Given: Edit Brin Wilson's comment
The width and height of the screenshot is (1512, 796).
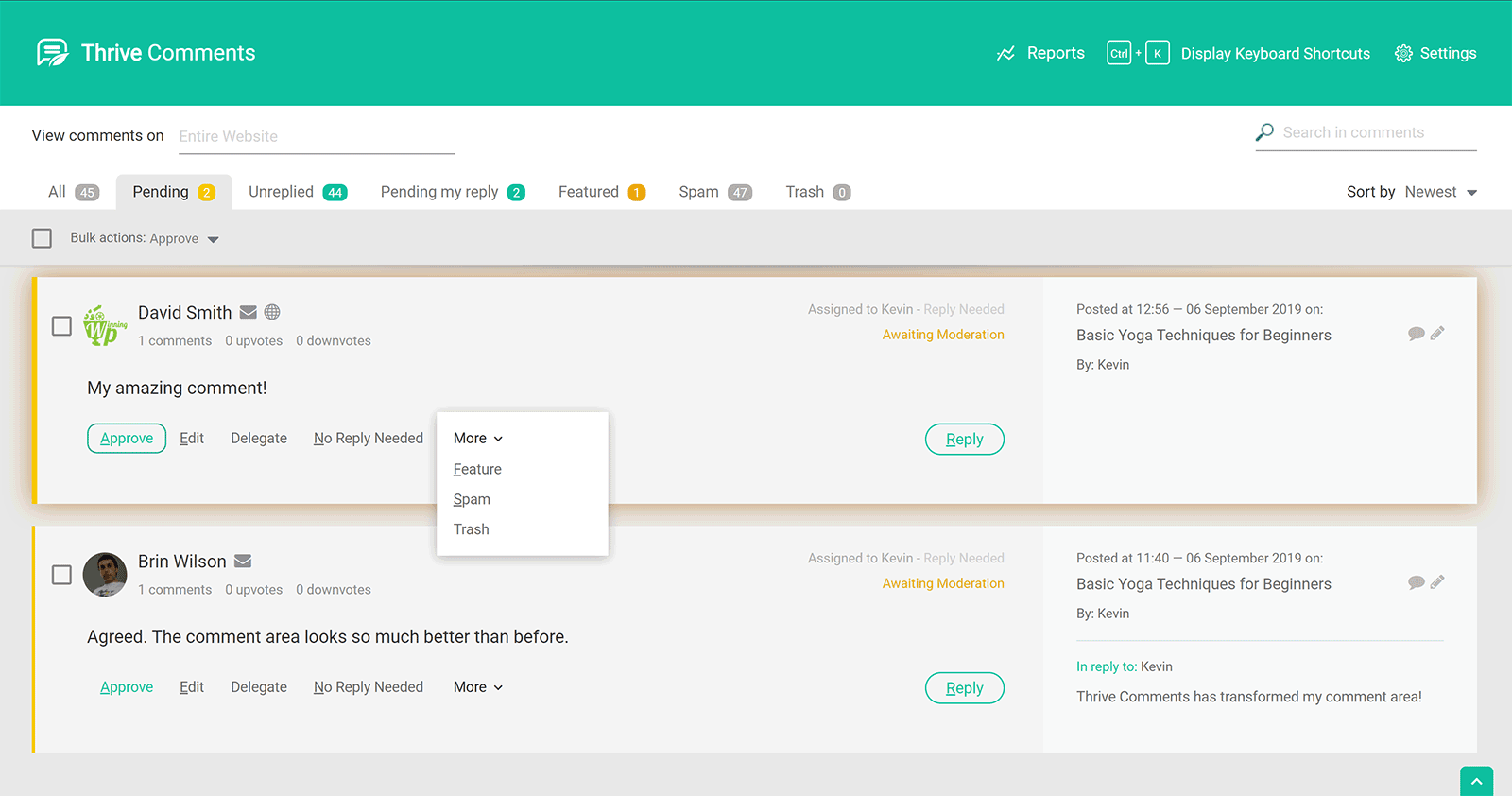Looking at the screenshot, I should (192, 687).
